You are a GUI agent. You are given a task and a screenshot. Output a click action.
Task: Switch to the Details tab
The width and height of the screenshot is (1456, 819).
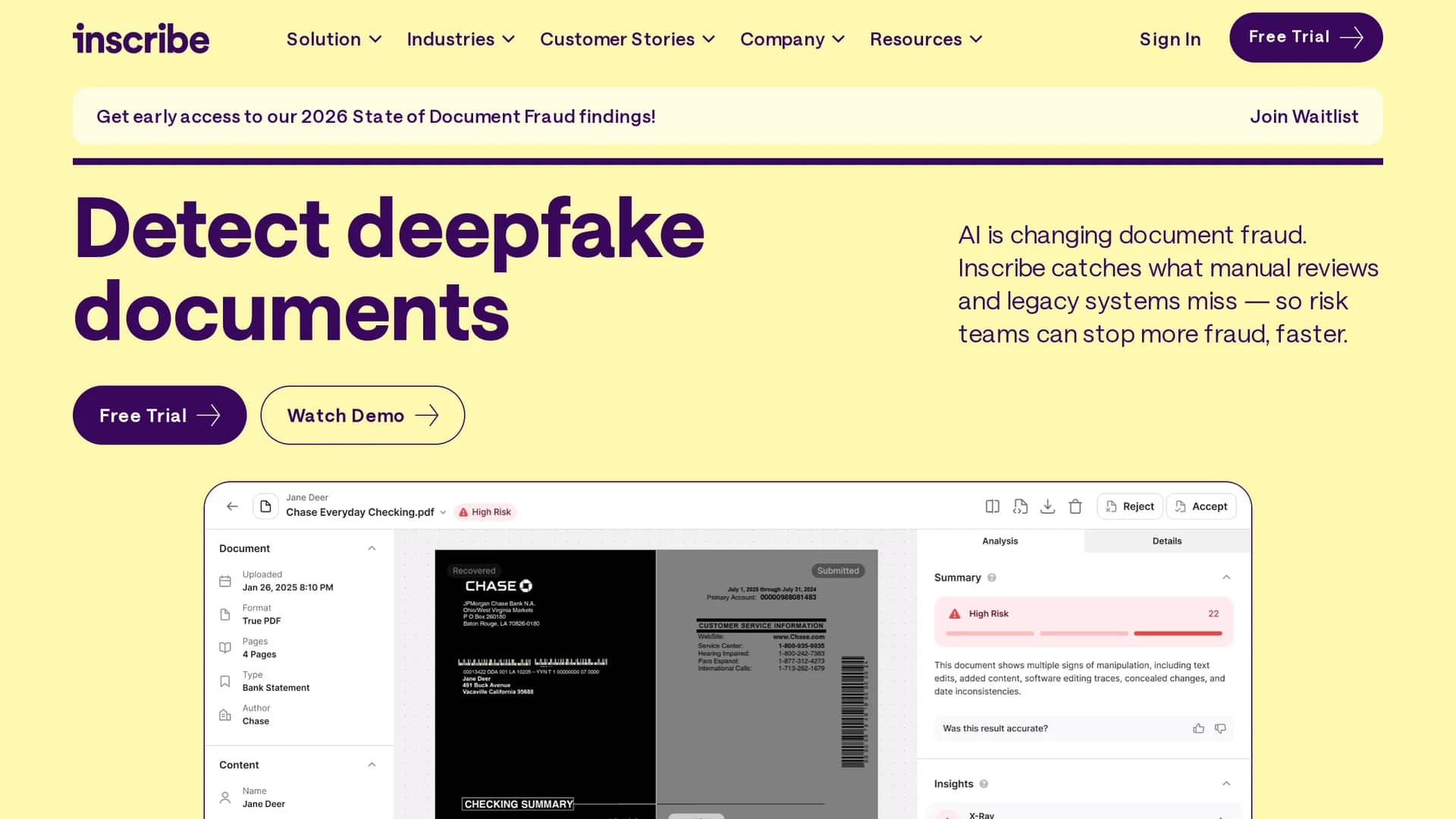point(1167,541)
